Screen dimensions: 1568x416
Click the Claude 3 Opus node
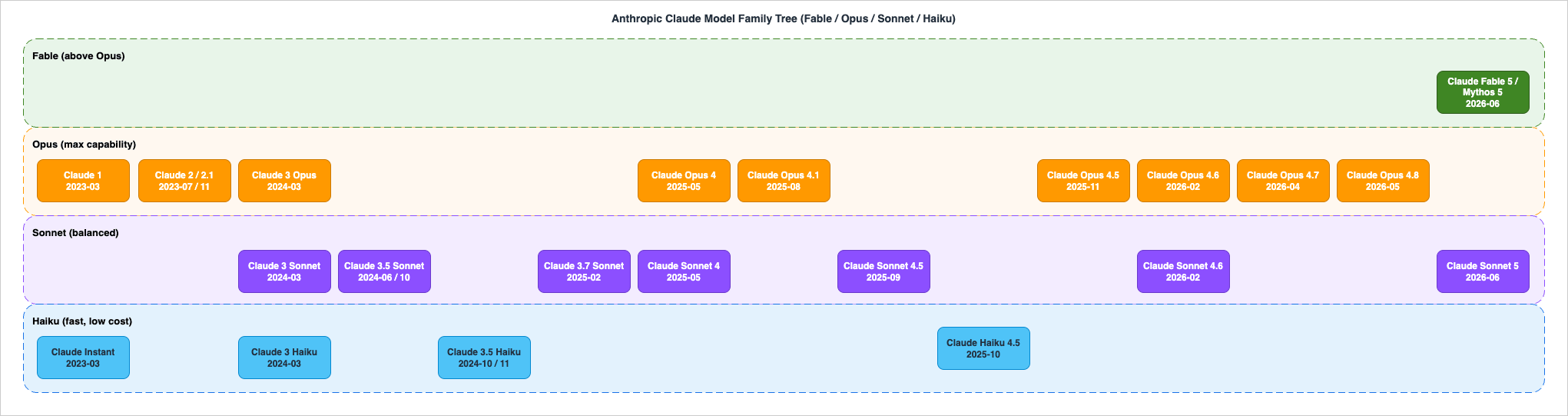[x=284, y=181]
